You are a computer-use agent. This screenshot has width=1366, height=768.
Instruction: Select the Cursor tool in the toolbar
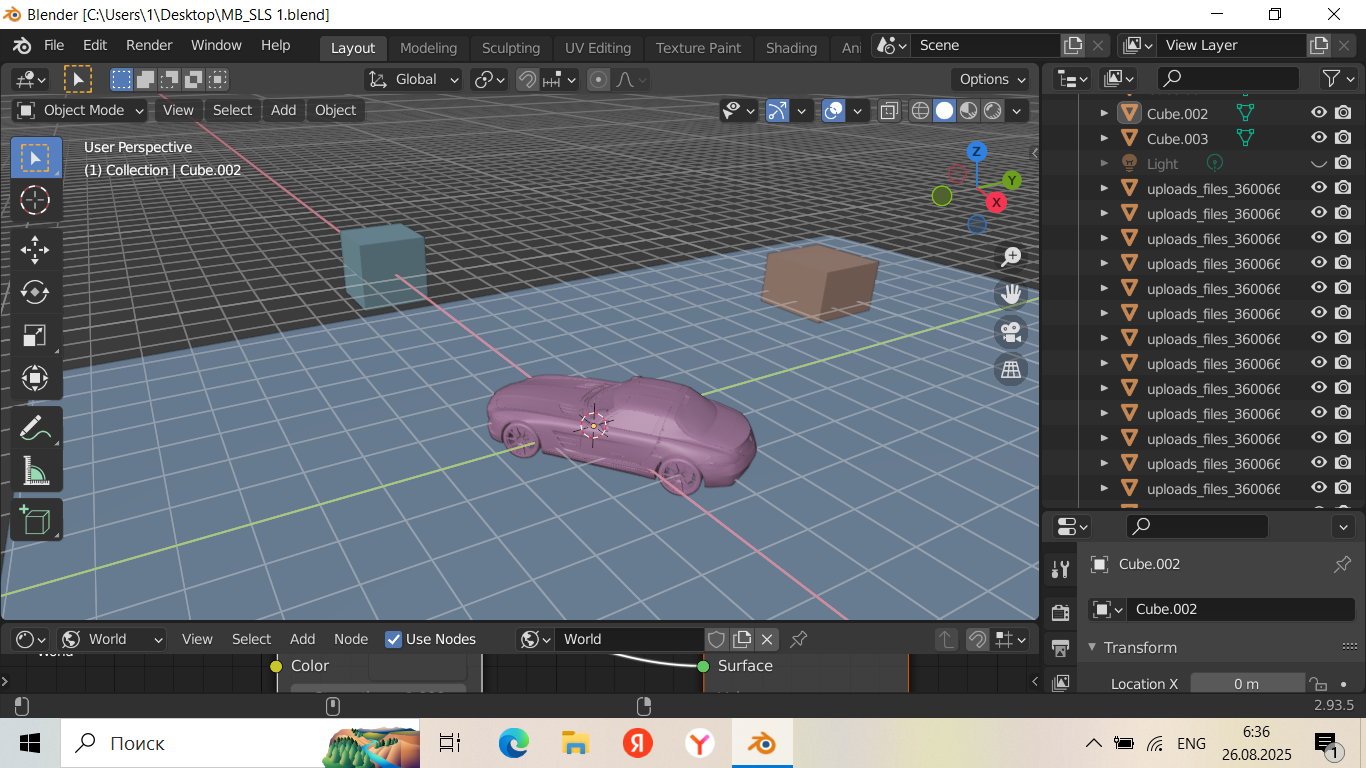tap(35, 200)
